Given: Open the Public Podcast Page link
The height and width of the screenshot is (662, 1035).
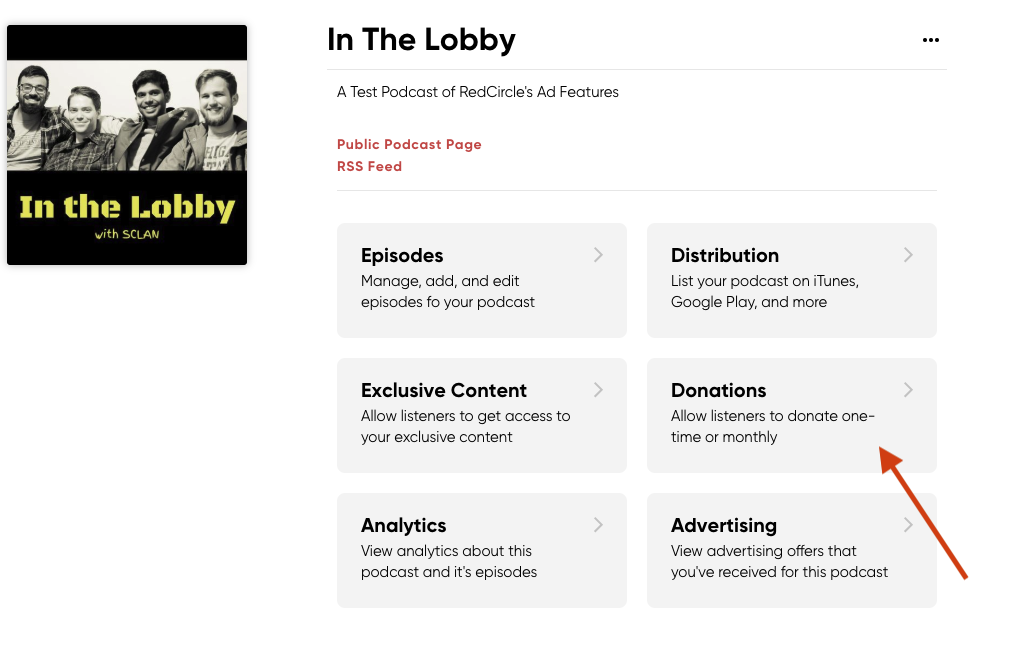Looking at the screenshot, I should tap(409, 145).
